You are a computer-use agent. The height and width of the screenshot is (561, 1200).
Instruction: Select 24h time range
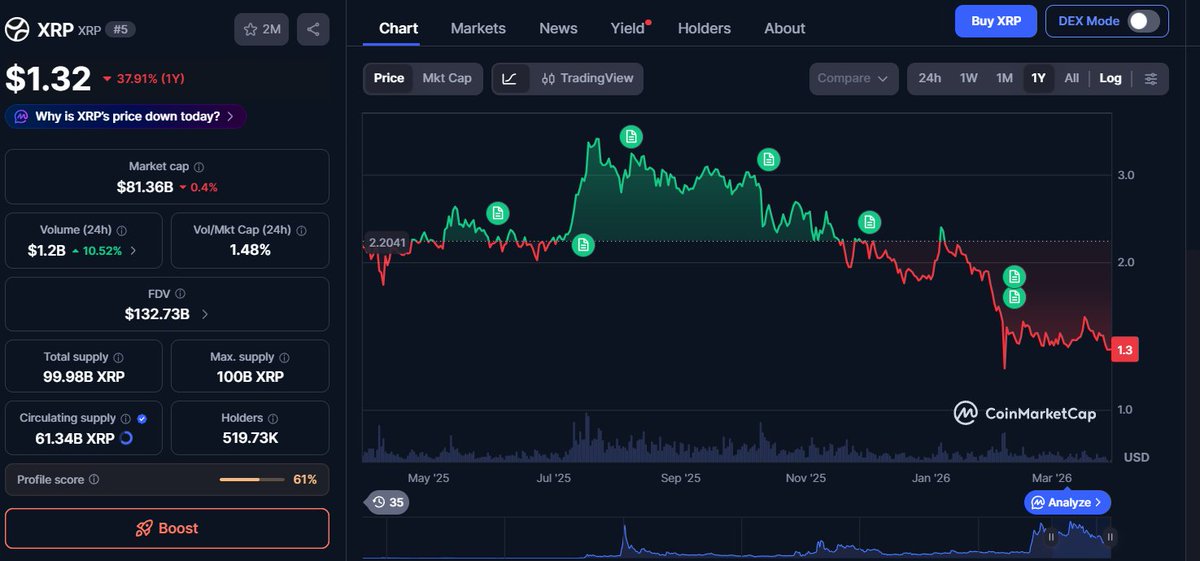[x=930, y=78]
